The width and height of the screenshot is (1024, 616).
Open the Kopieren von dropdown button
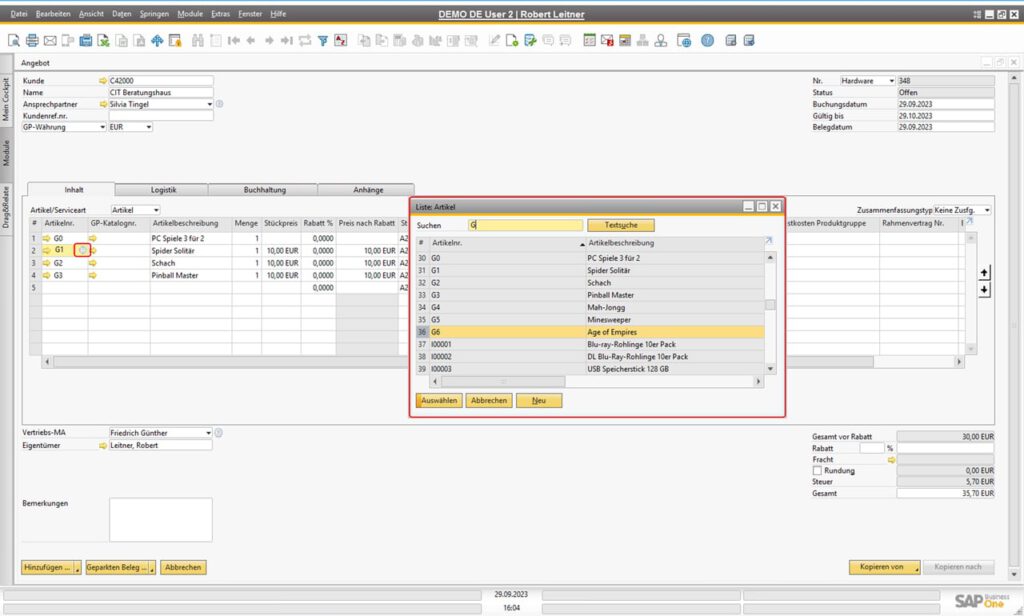885,567
